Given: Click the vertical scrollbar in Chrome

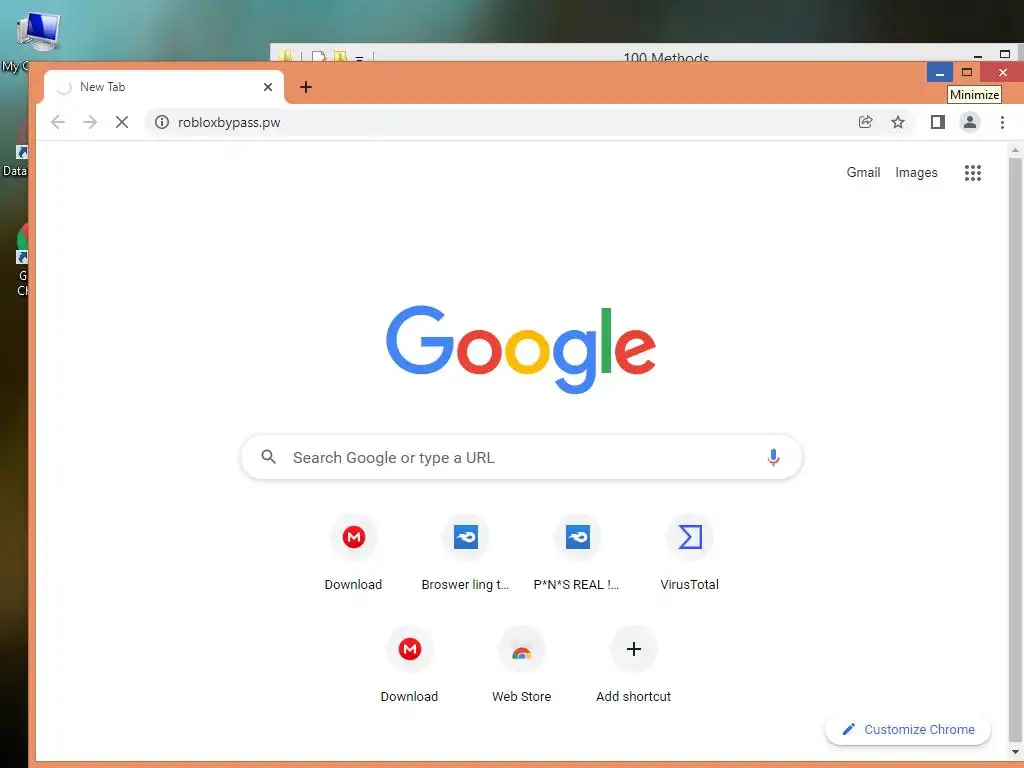Looking at the screenshot, I should [1015, 451].
